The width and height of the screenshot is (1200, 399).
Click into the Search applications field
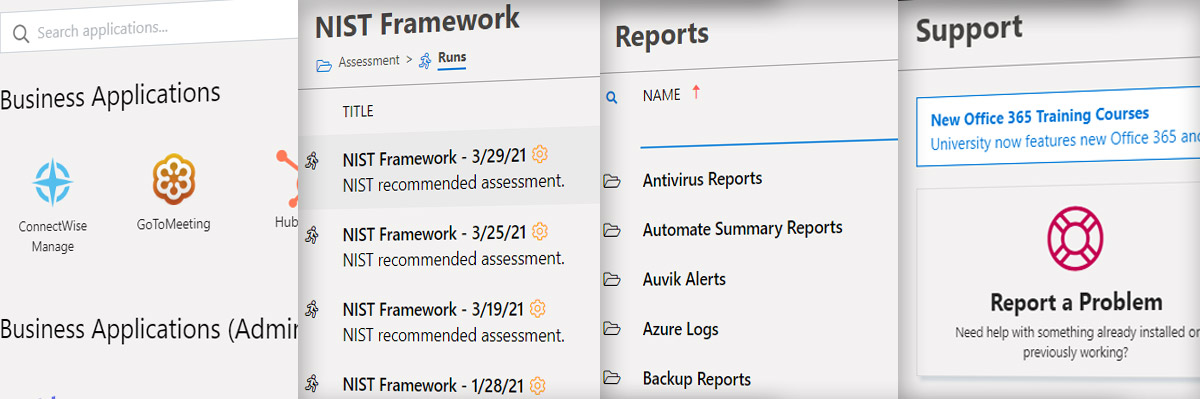150,32
